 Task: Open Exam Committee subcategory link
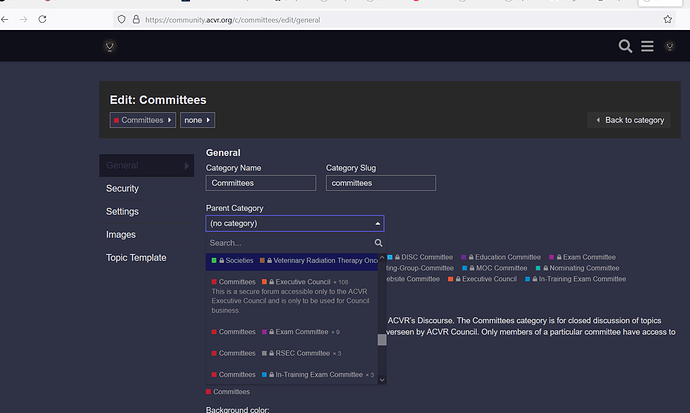click(582, 257)
